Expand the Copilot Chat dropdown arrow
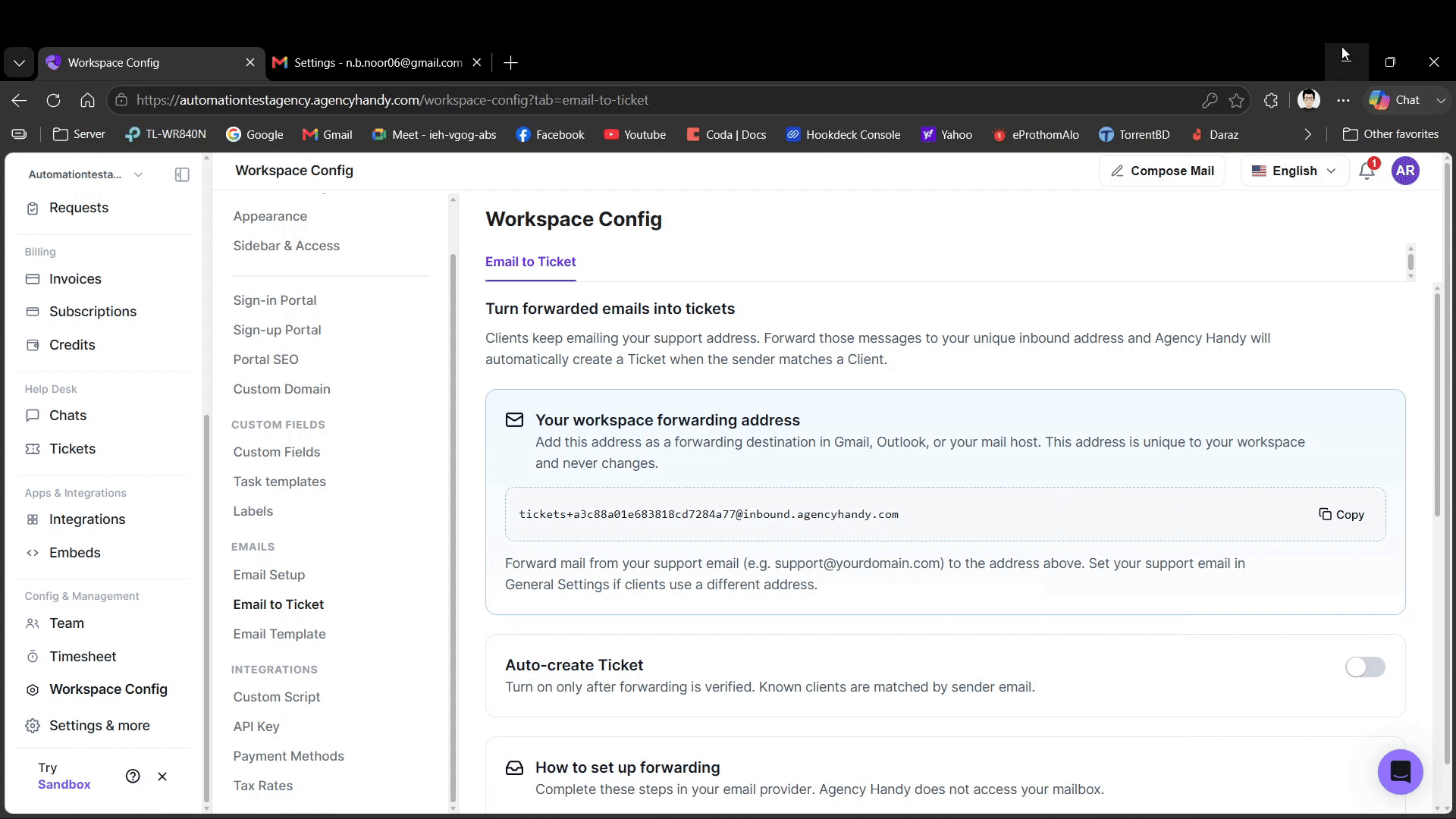The height and width of the screenshot is (819, 1456). pos(1441,100)
